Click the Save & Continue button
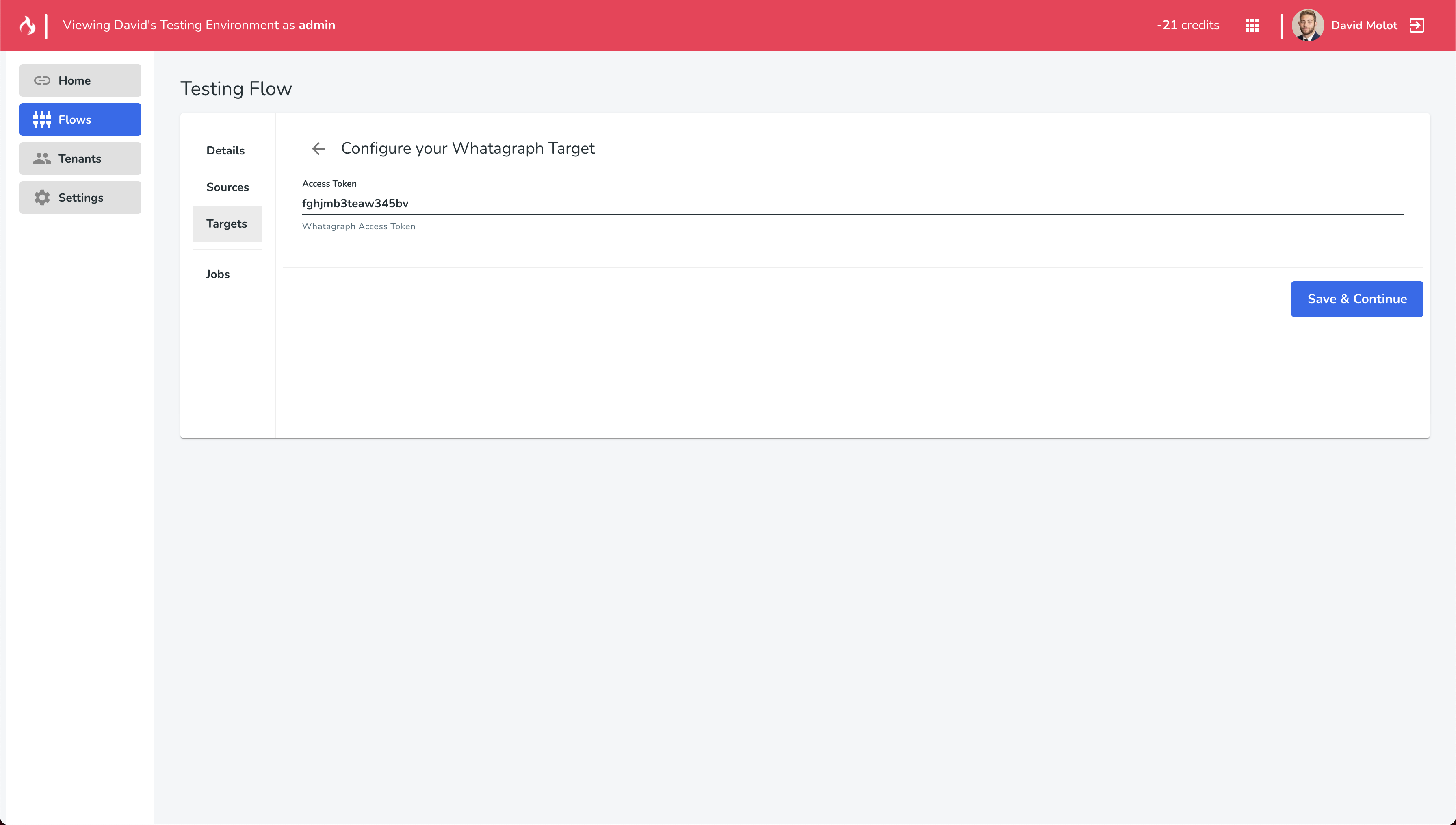 pos(1357,299)
